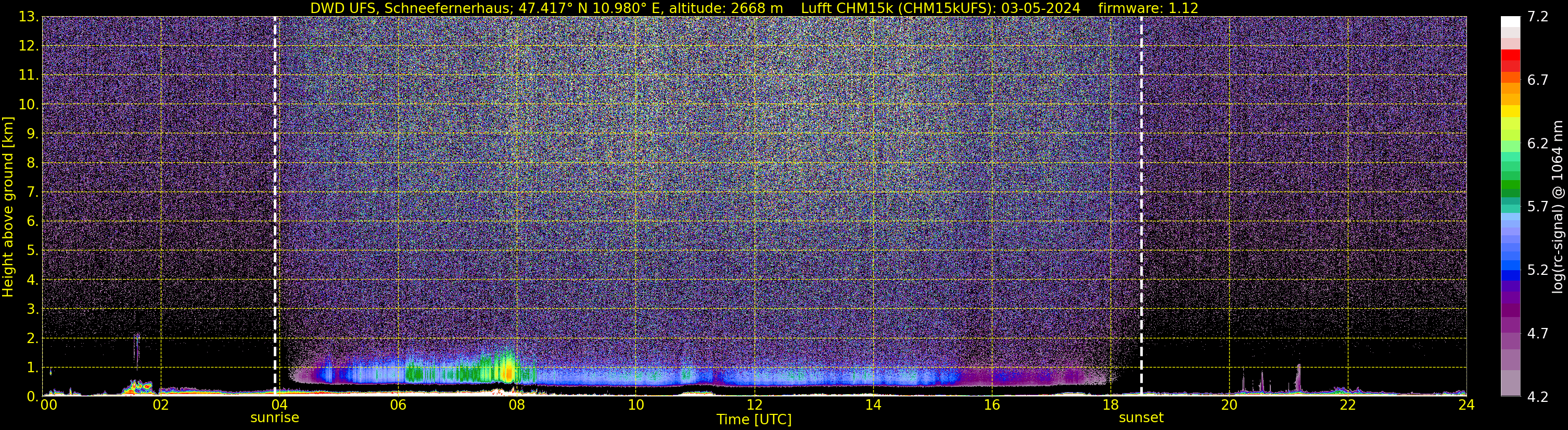The width and height of the screenshot is (1568, 430).
Task: Click the 'Time [UTC]' axis title
Action: [x=754, y=420]
